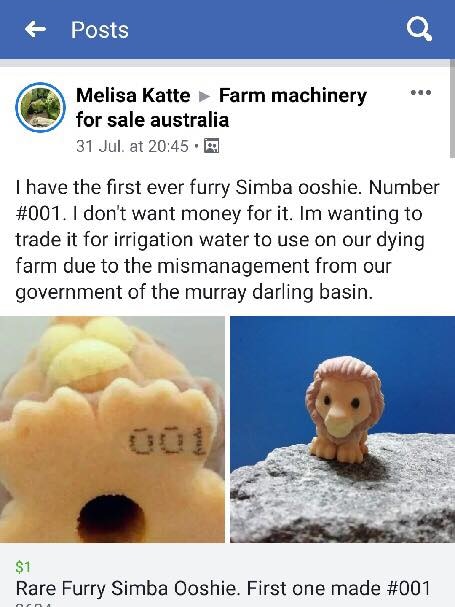Open the three-dot post options menu
This screenshot has height=607, width=455.
click(421, 93)
